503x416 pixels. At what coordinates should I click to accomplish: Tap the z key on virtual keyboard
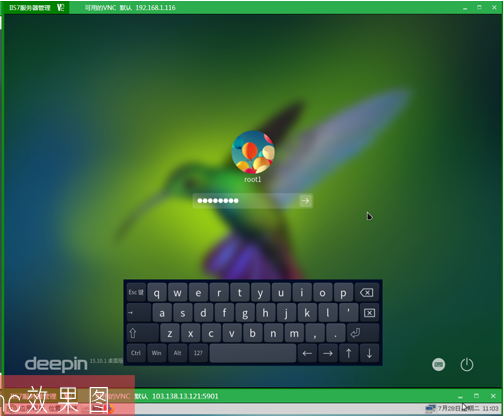click(x=170, y=333)
